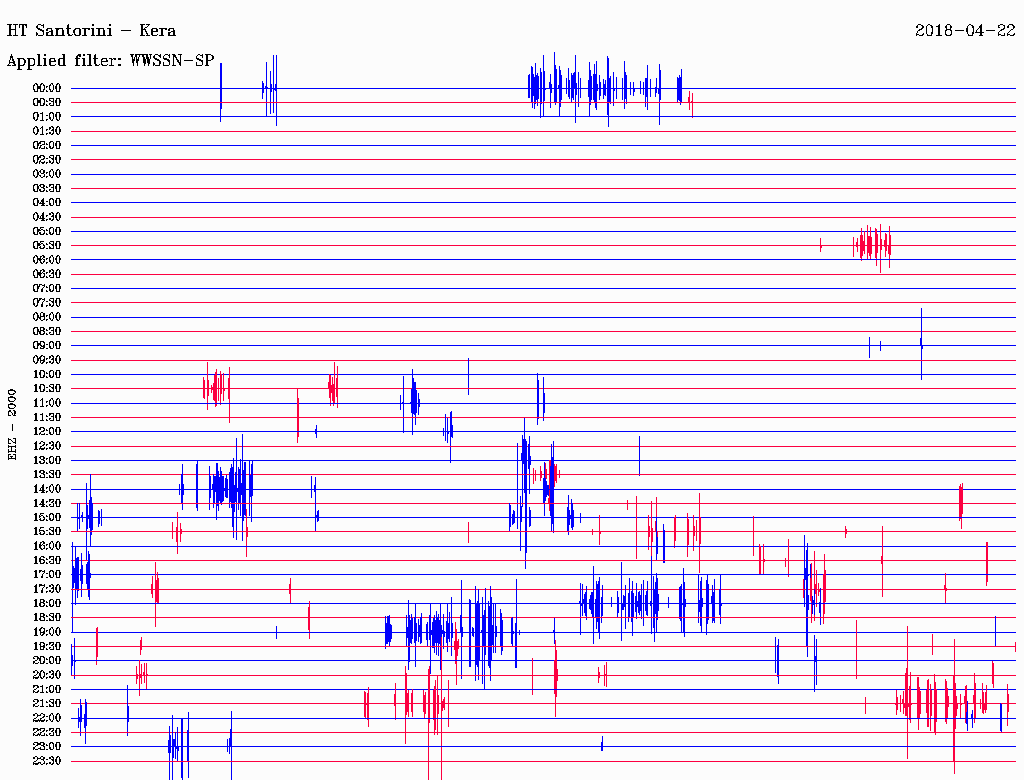Select the 05:30 time label
Viewport: 1024px width, 780px height.
click(x=47, y=245)
